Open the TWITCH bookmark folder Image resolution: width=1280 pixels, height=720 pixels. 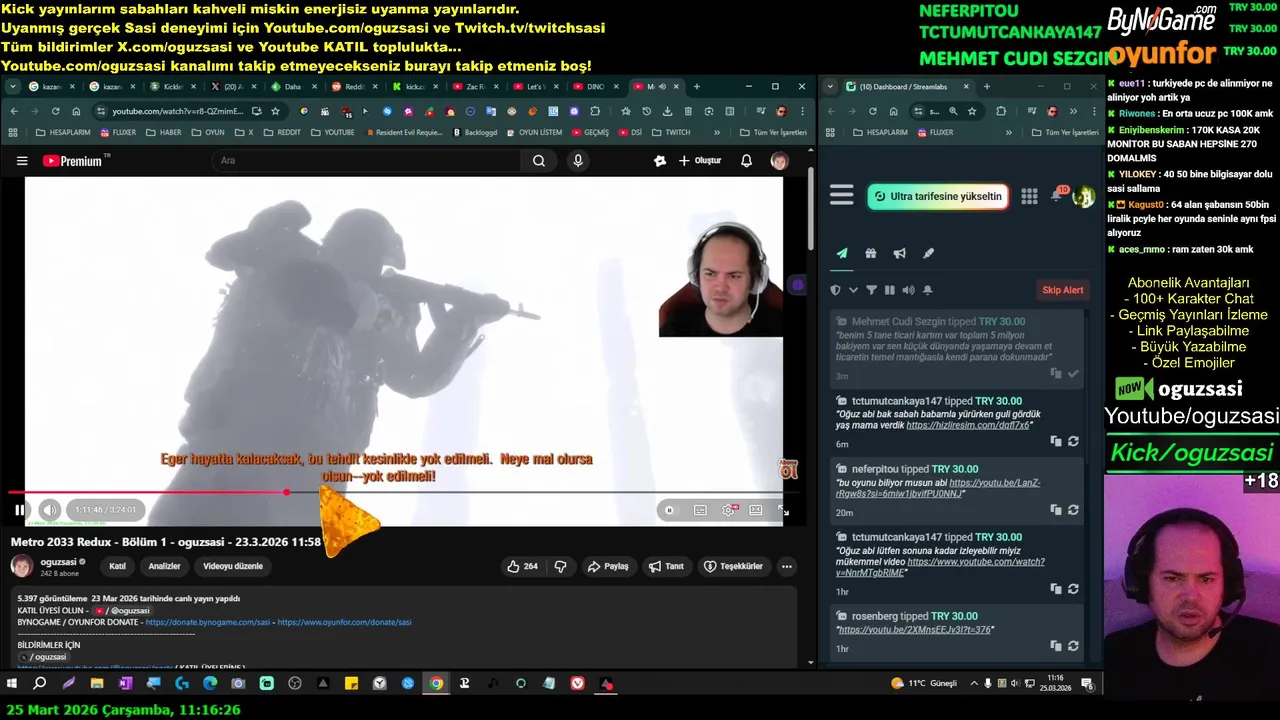pyautogui.click(x=671, y=132)
